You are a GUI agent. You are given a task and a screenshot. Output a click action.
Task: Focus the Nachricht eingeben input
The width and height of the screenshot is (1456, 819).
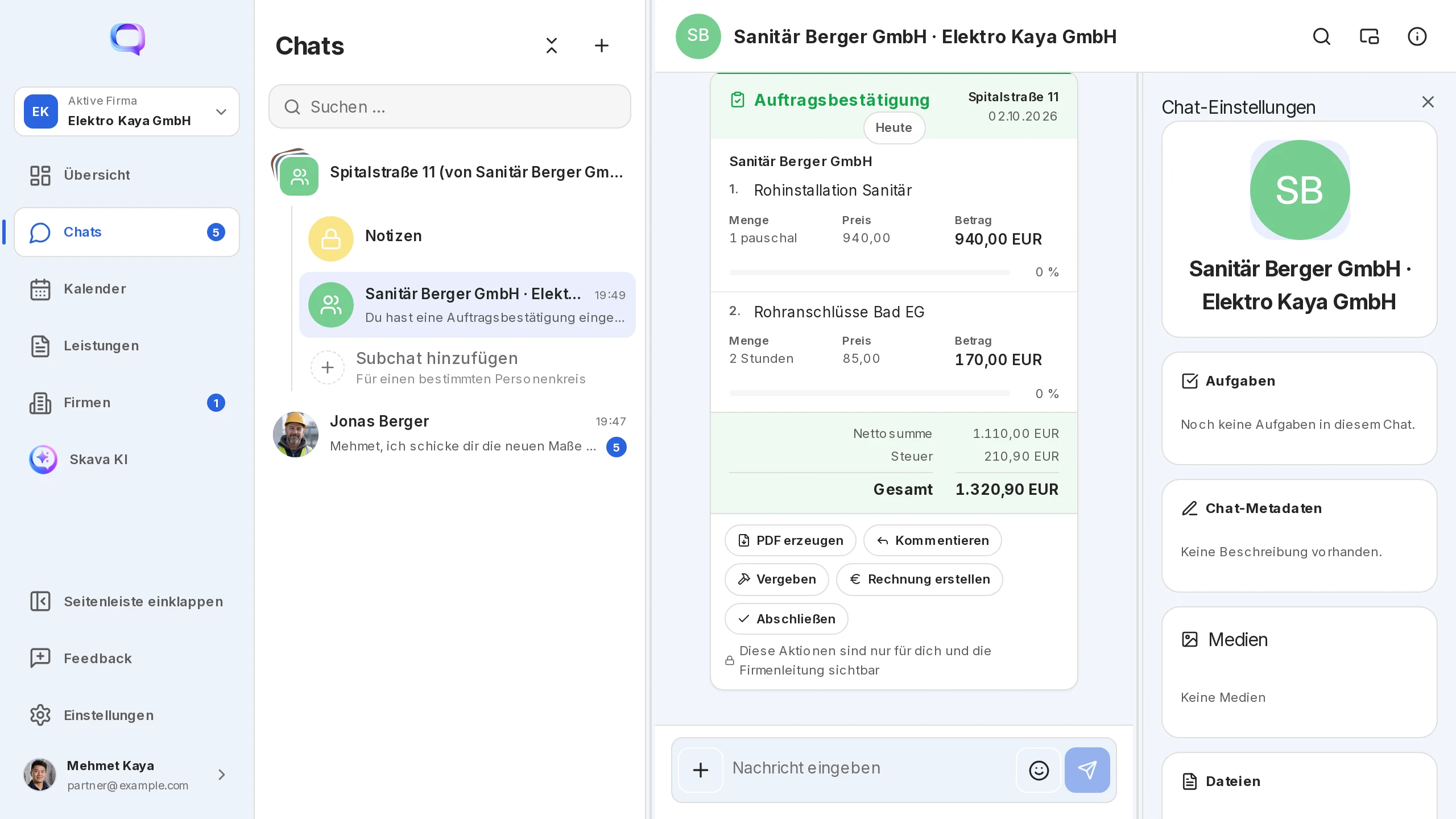coord(870,768)
